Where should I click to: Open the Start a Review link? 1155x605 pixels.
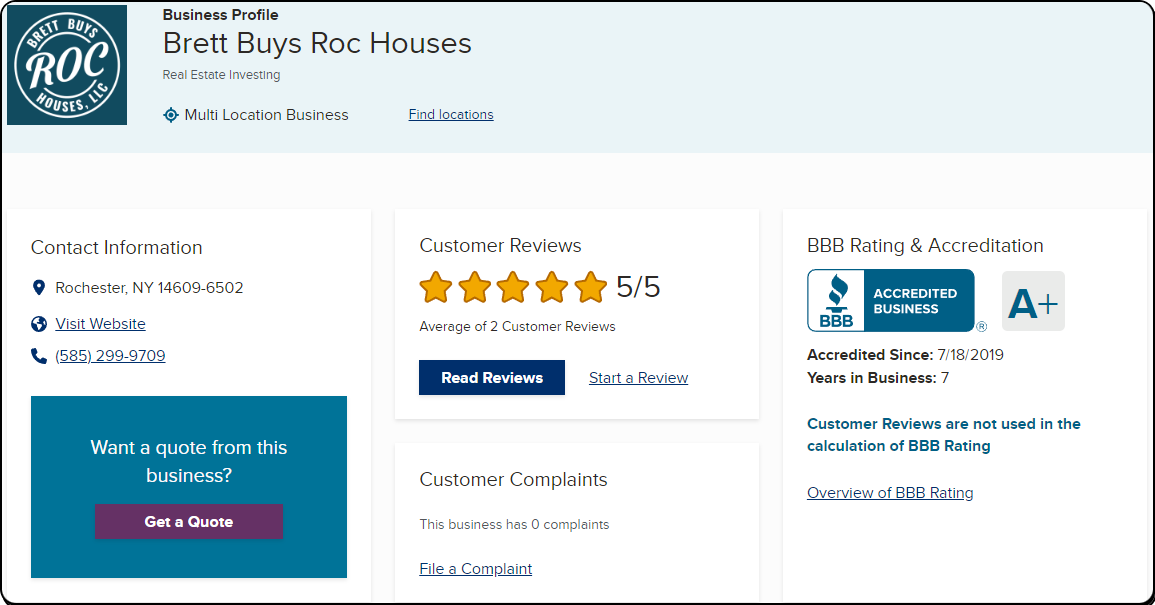click(x=639, y=378)
